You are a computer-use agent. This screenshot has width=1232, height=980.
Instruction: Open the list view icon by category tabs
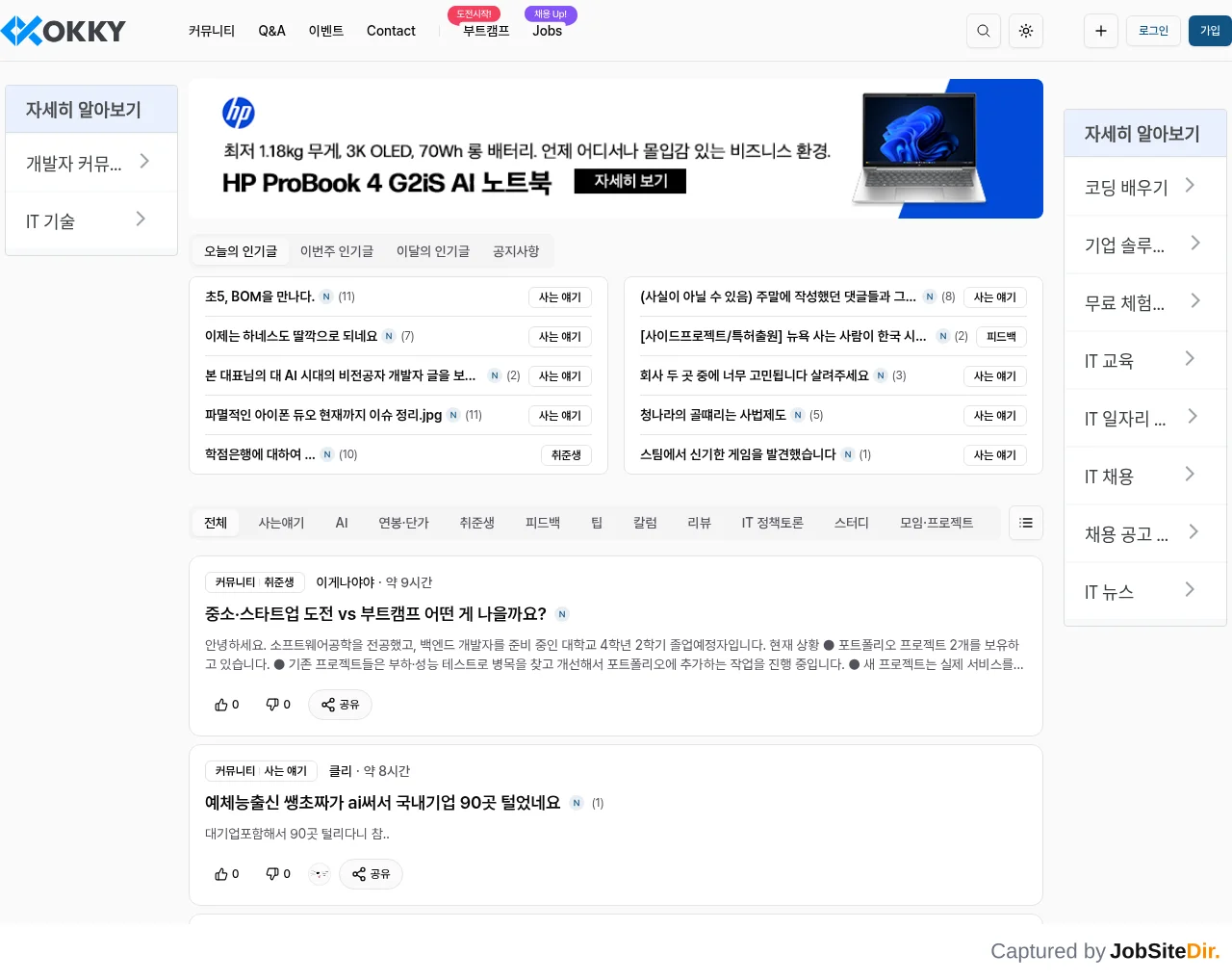pyautogui.click(x=1026, y=523)
